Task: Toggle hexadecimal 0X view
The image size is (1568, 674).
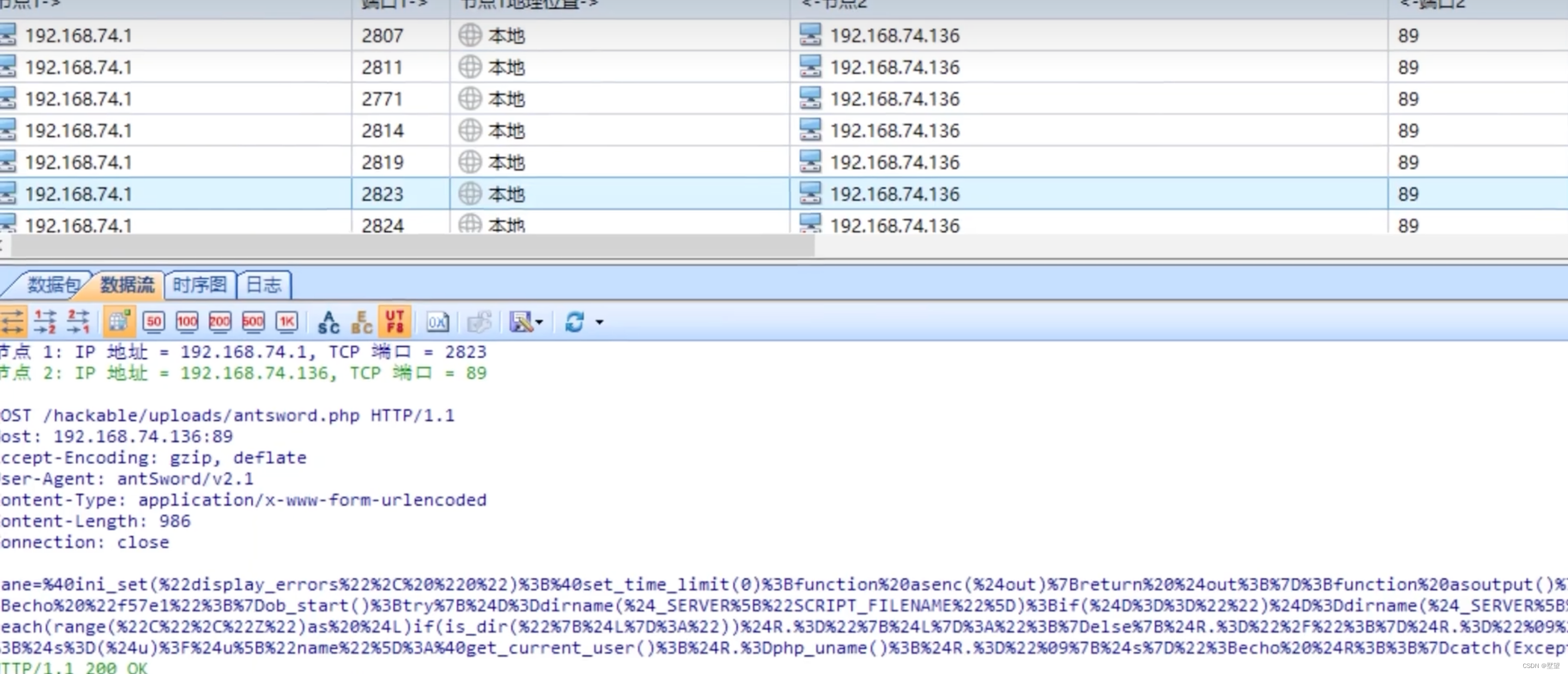Action: coord(437,321)
